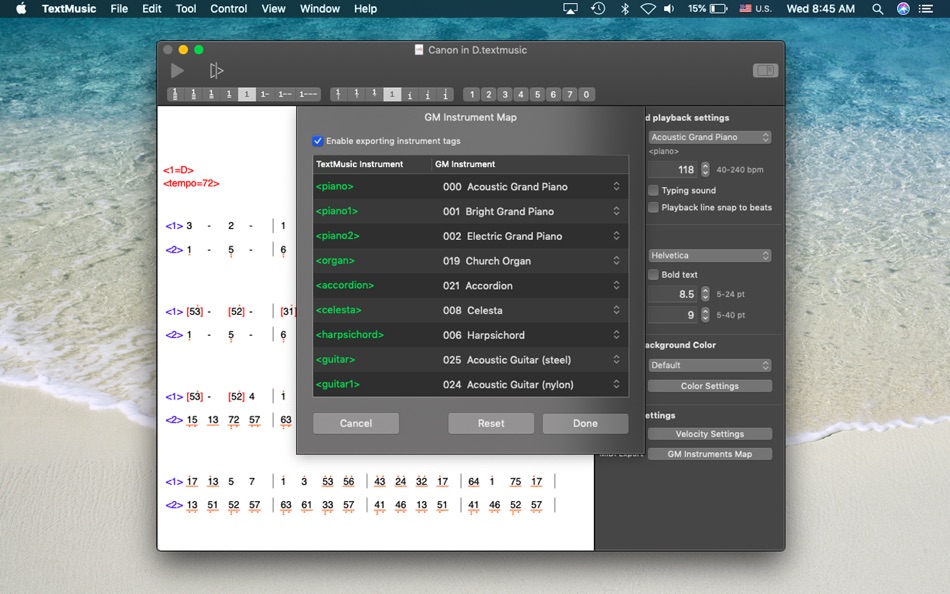Click Reset in GM Instrument Map
The height and width of the screenshot is (594, 950).
click(x=491, y=423)
